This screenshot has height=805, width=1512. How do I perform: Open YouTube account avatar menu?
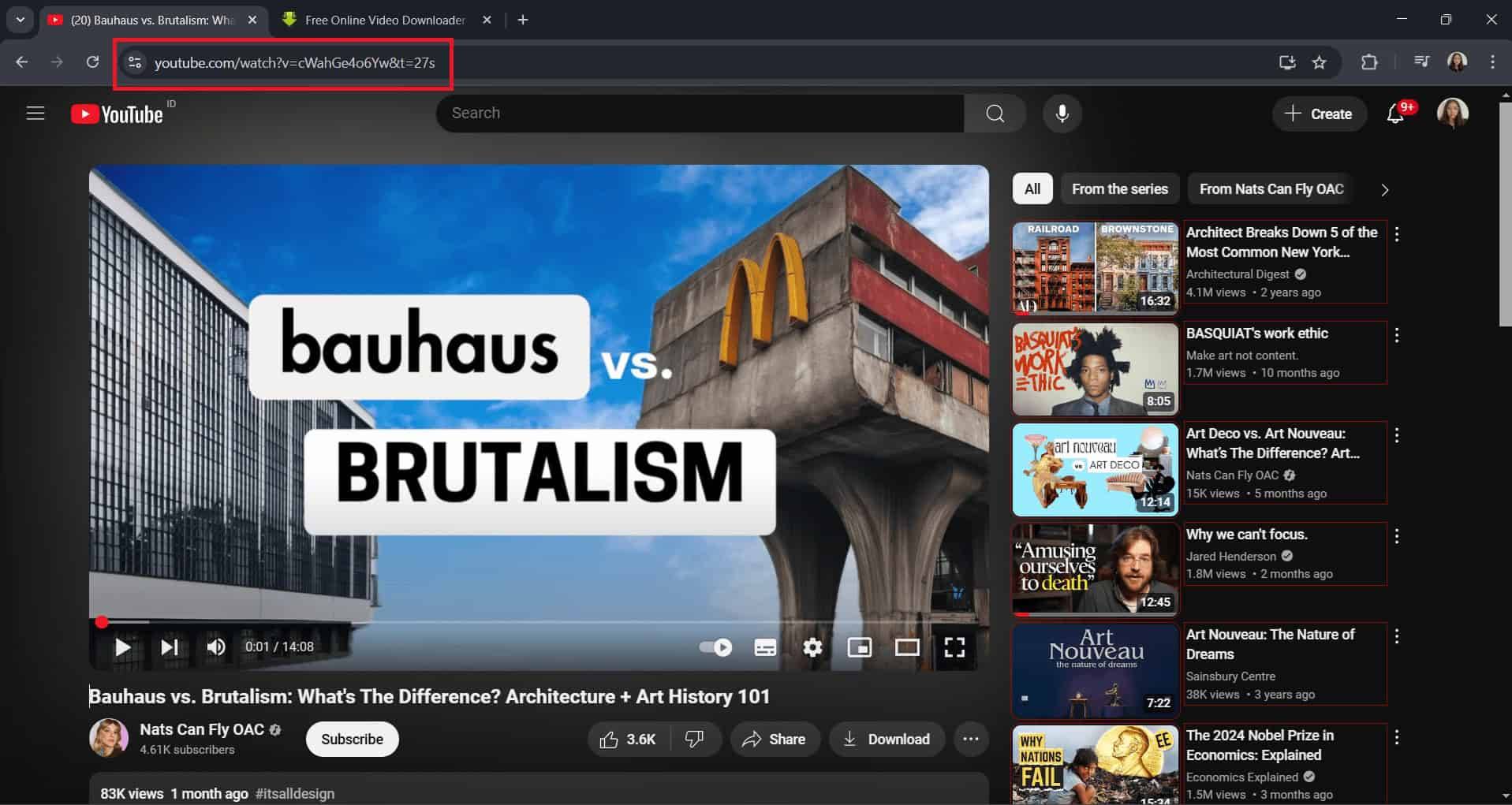[1452, 114]
